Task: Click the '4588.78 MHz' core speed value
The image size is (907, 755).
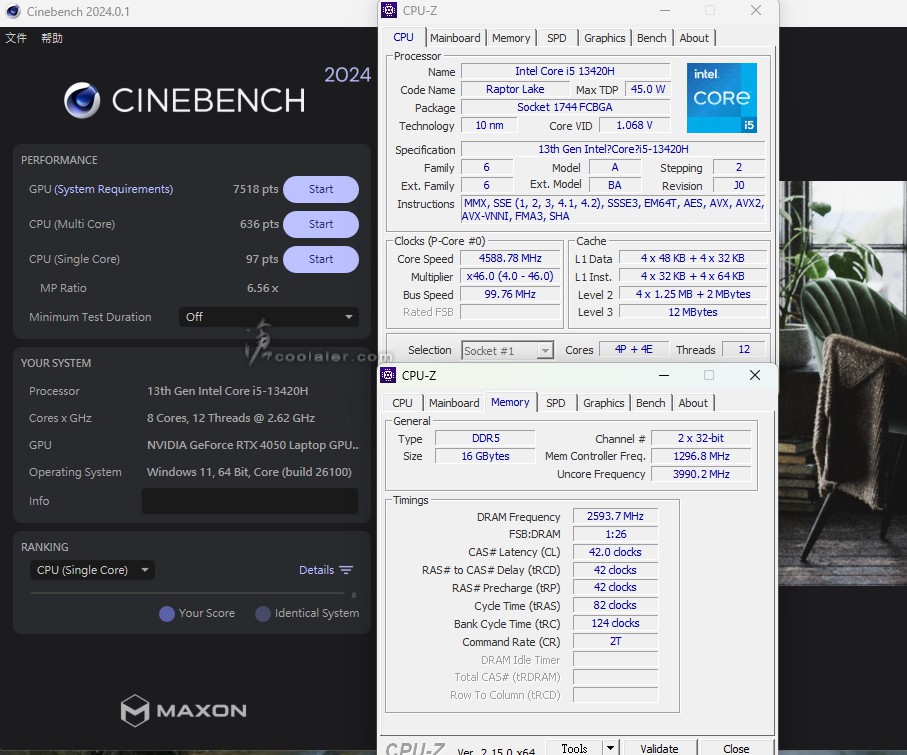Action: tap(510, 258)
